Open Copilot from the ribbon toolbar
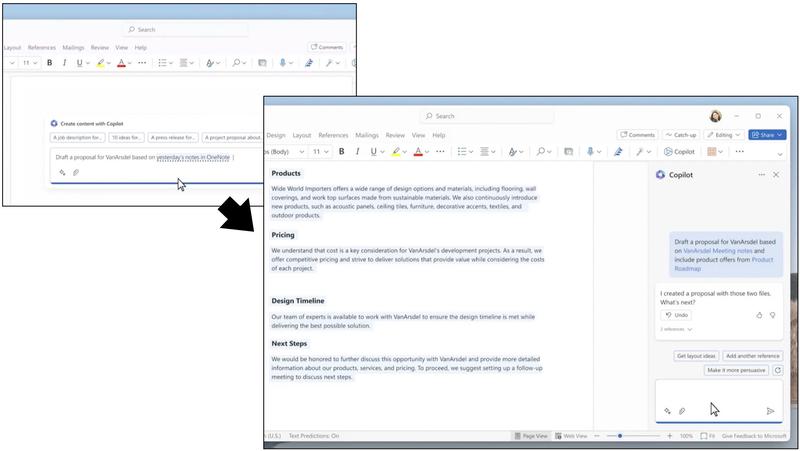The width and height of the screenshot is (800, 451). click(x=679, y=152)
